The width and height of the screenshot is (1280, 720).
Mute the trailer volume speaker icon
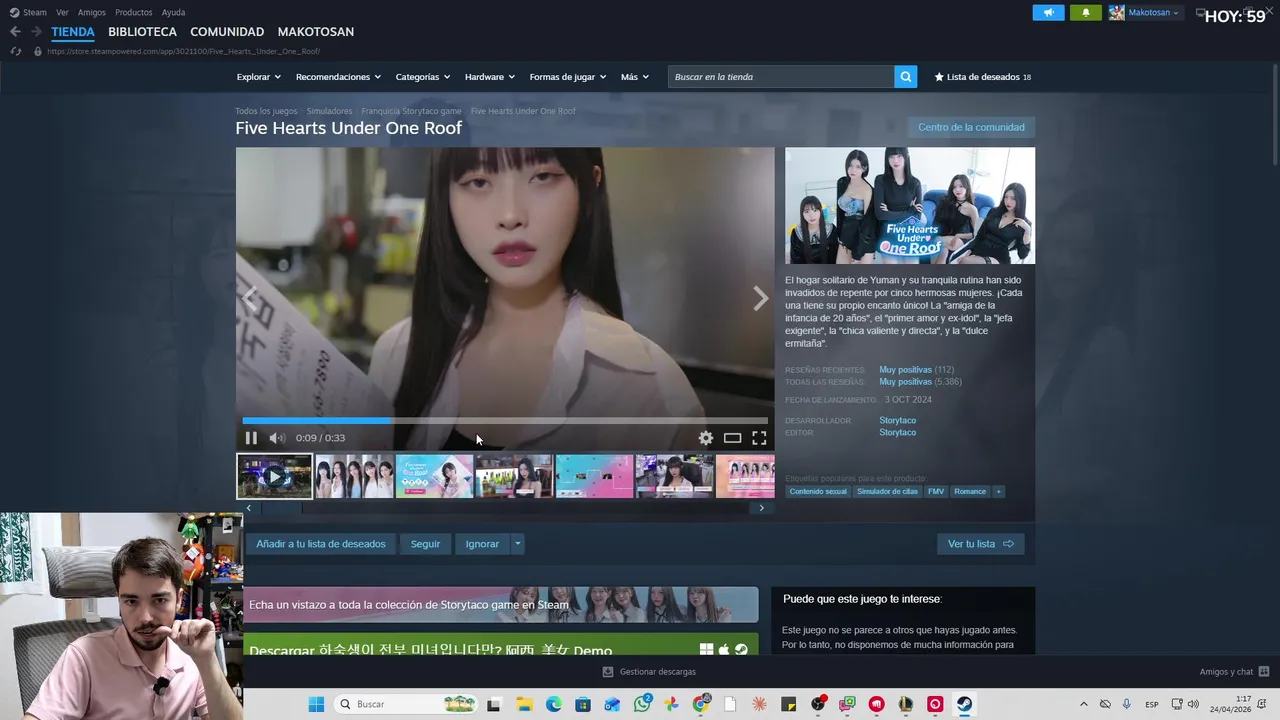point(277,438)
